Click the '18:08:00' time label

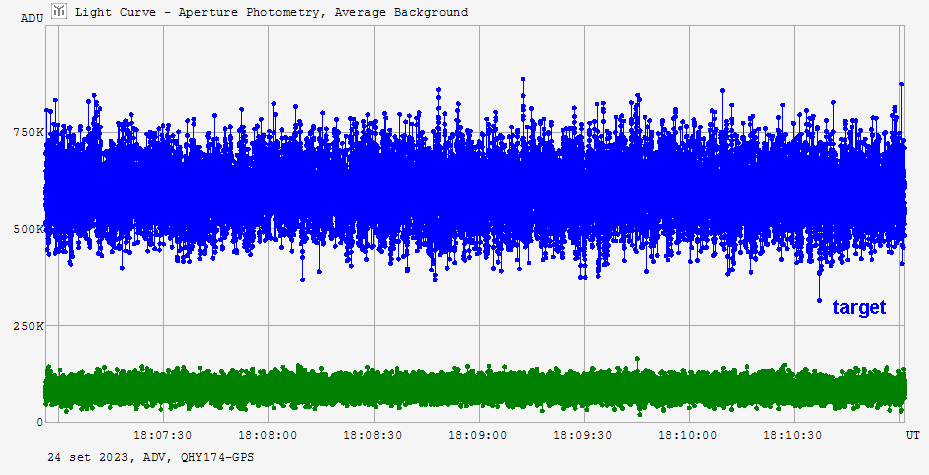coord(268,435)
